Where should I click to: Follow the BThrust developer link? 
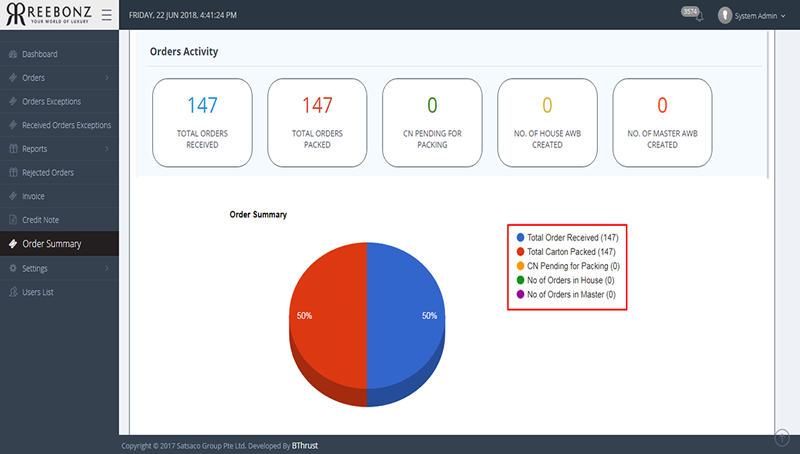305,446
